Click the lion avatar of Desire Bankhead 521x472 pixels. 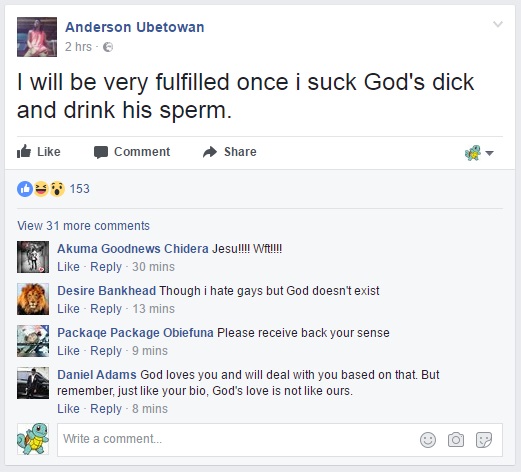(33, 299)
